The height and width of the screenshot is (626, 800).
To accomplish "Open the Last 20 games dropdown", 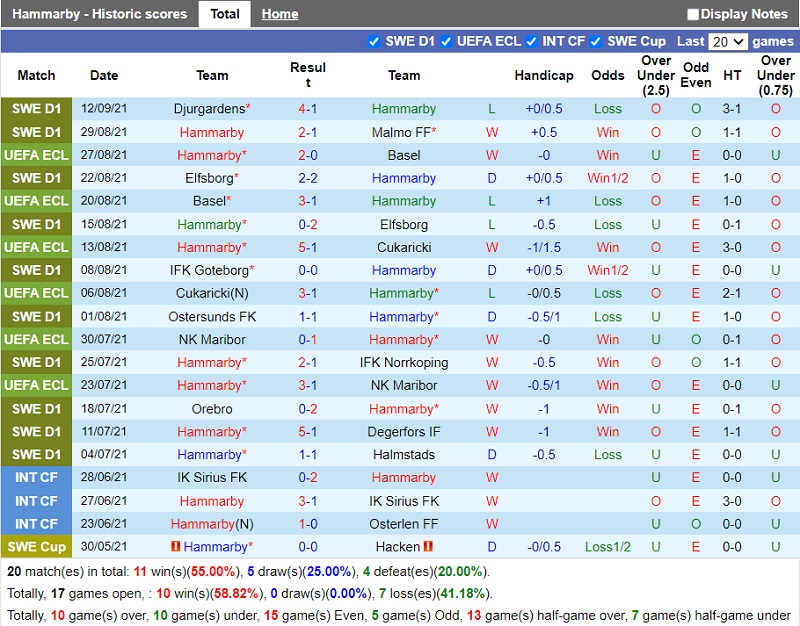I will (727, 41).
